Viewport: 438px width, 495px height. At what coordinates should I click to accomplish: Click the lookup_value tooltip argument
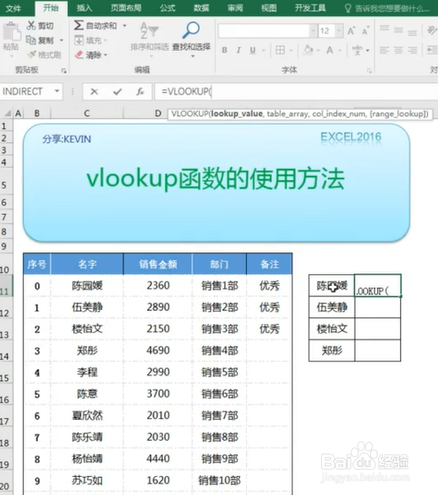point(237,114)
